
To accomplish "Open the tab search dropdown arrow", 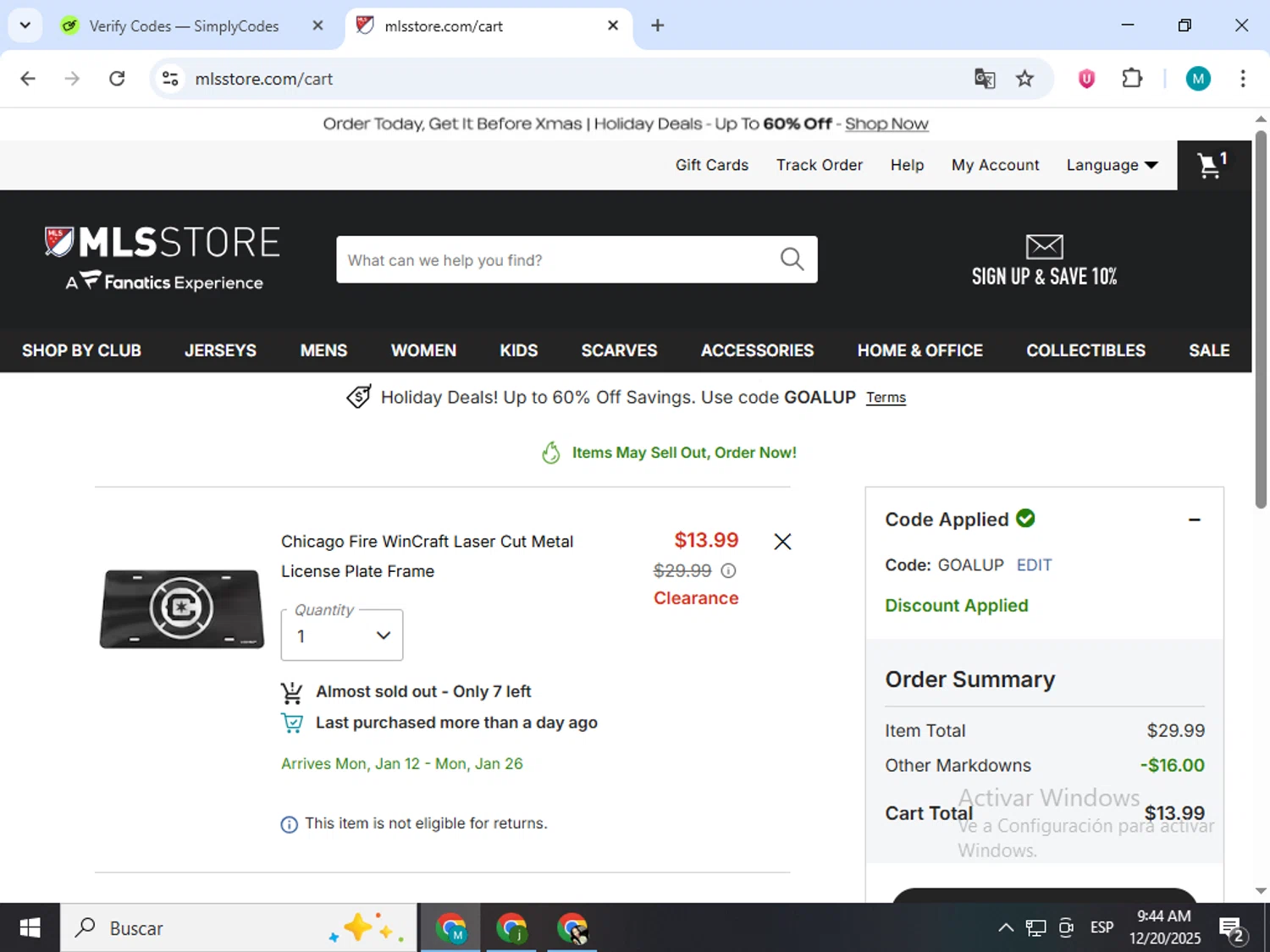I will tap(25, 25).
